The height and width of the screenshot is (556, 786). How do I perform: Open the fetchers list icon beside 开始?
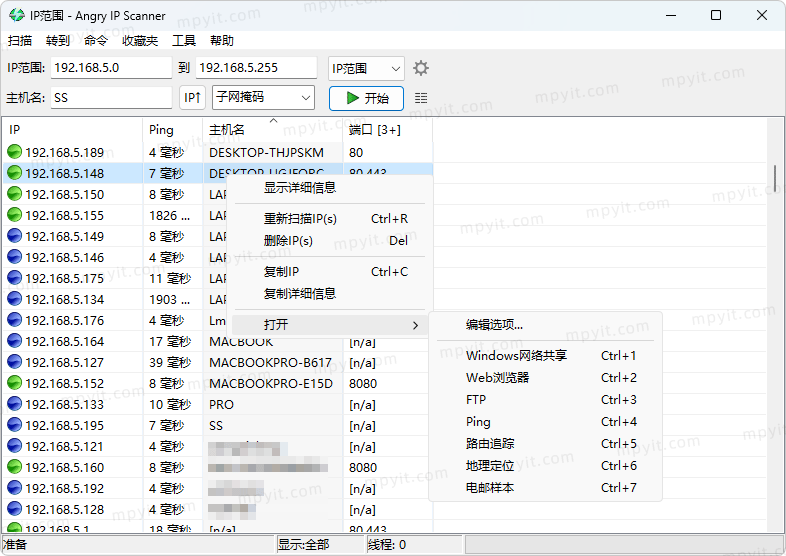point(421,98)
